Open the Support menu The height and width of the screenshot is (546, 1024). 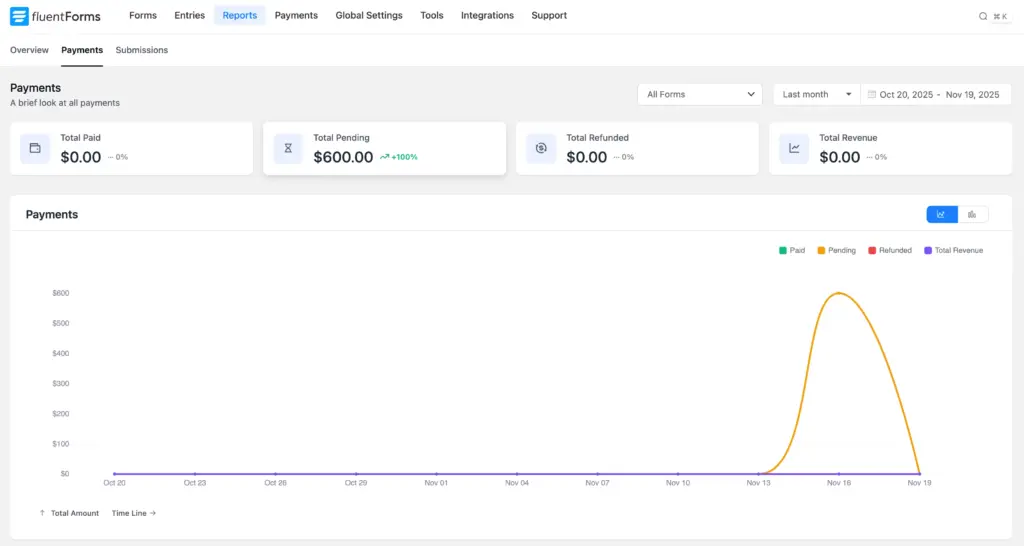pos(549,15)
